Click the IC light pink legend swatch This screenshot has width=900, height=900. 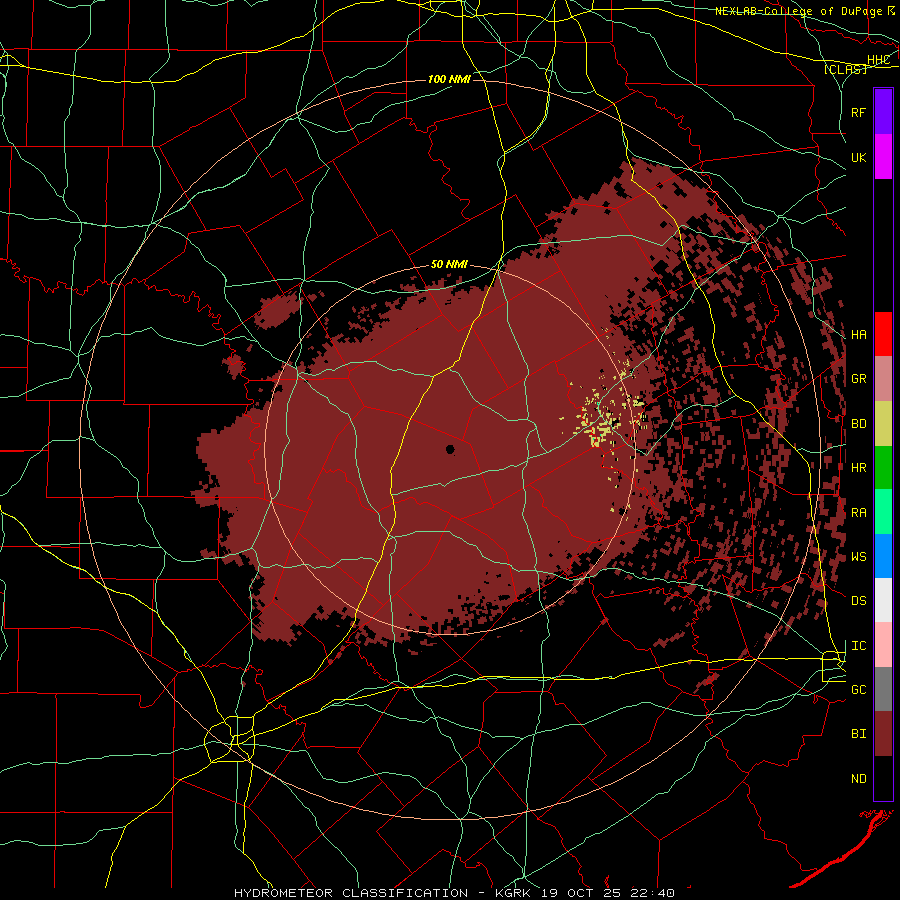pyautogui.click(x=883, y=645)
